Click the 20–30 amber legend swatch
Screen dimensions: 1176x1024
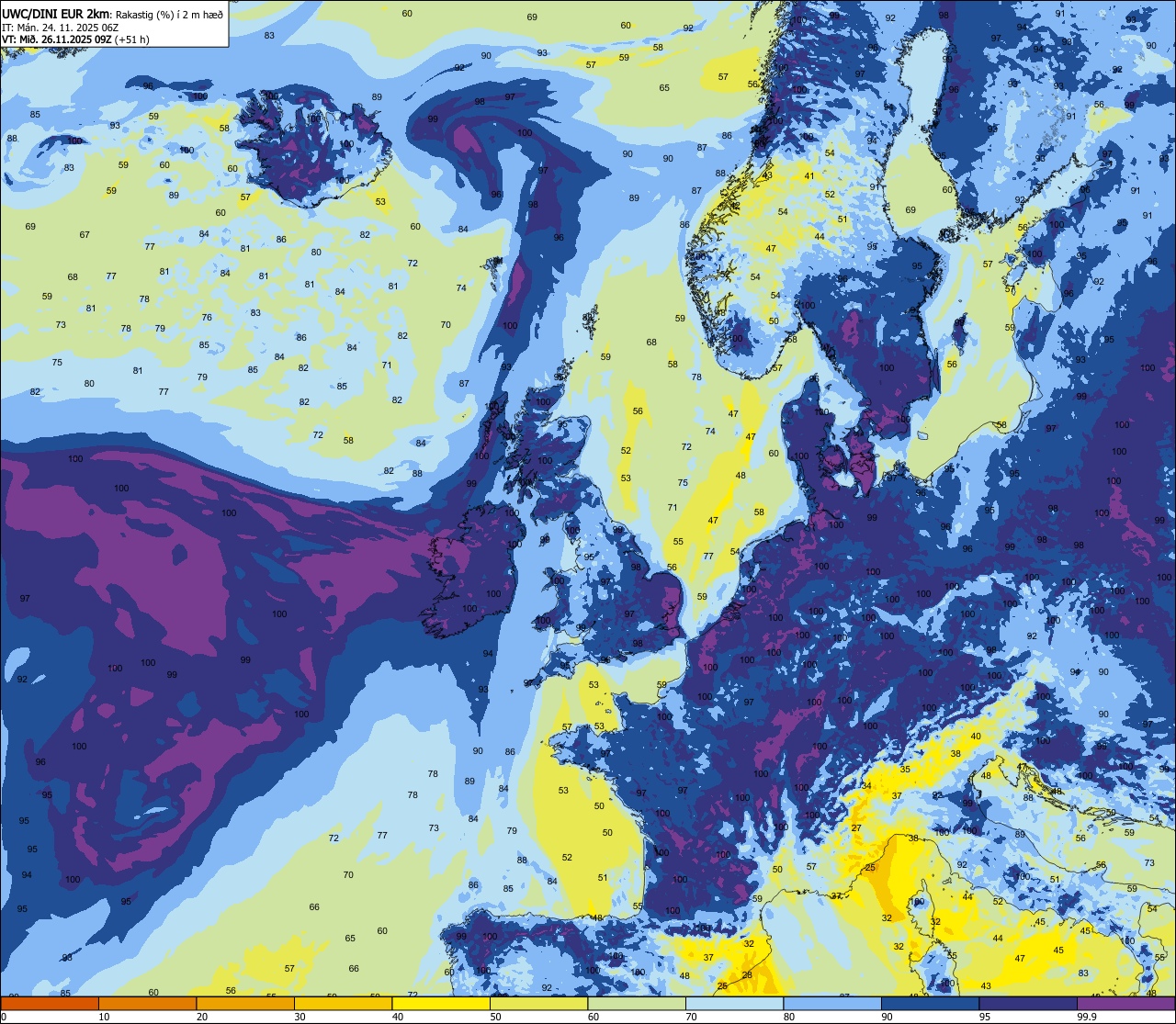(x=245, y=1003)
